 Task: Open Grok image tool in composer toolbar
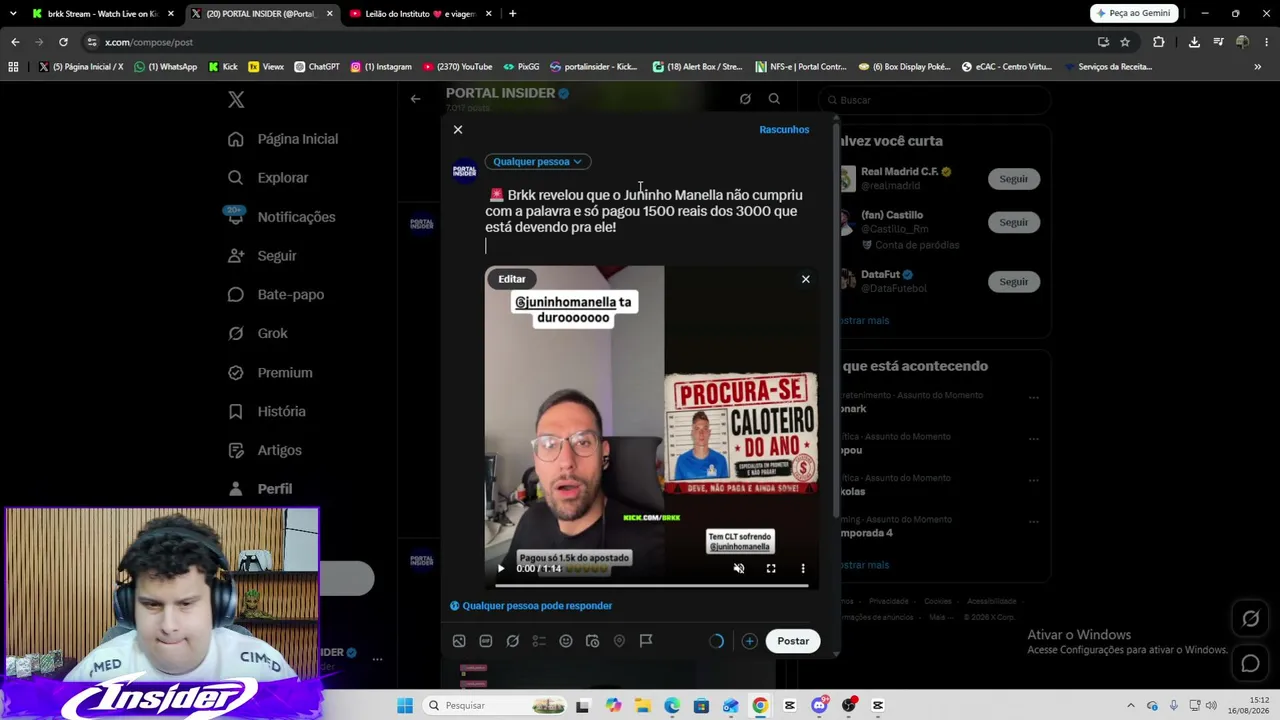[512, 641]
